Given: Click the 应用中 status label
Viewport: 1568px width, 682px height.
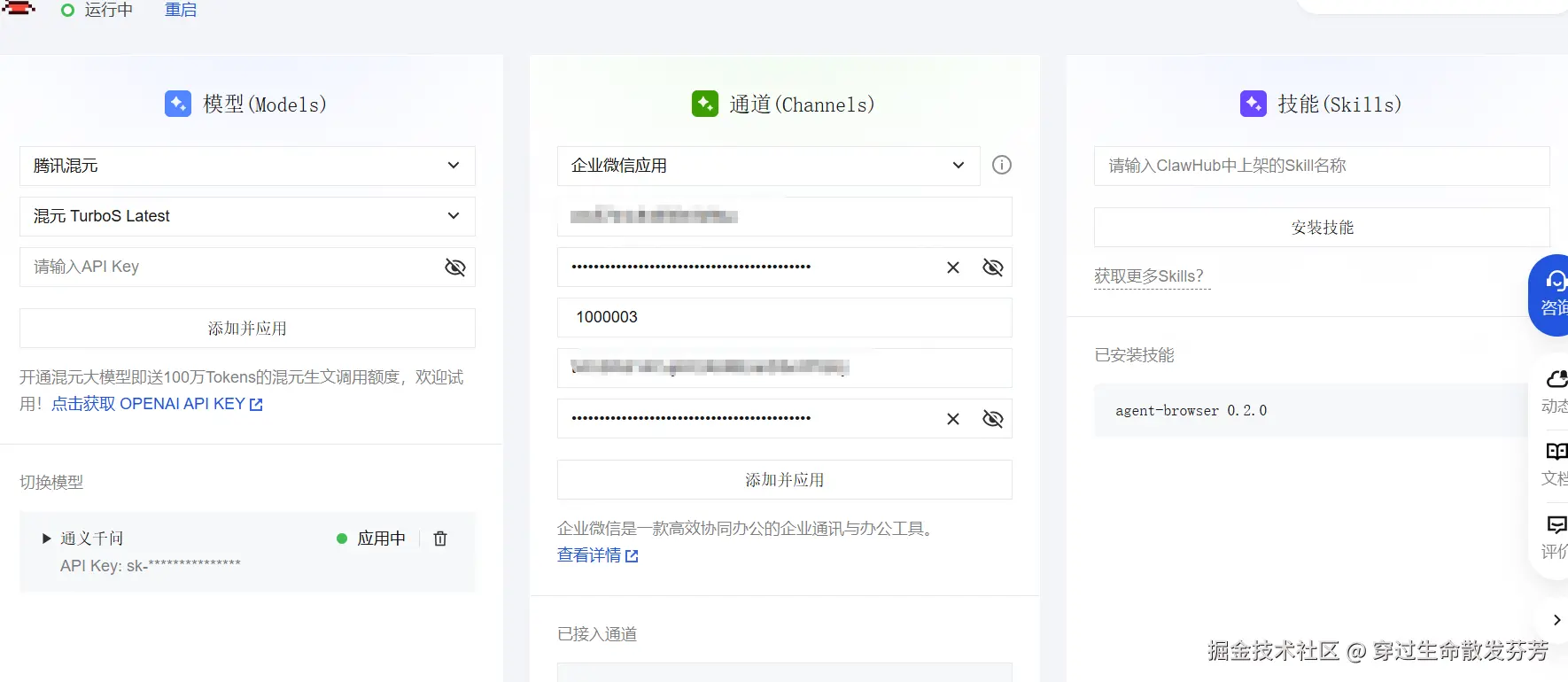Looking at the screenshot, I should (x=382, y=539).
